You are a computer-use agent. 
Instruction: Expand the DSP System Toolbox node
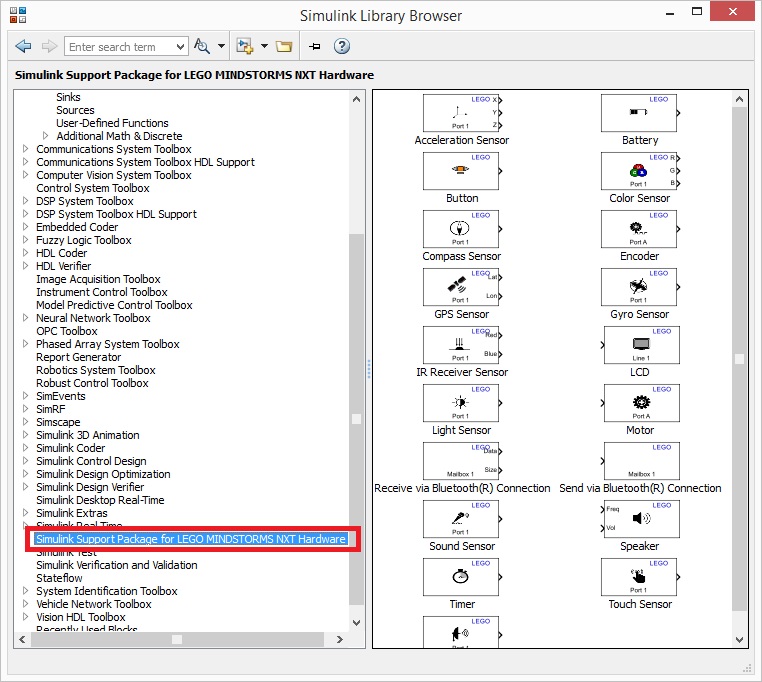click(25, 201)
